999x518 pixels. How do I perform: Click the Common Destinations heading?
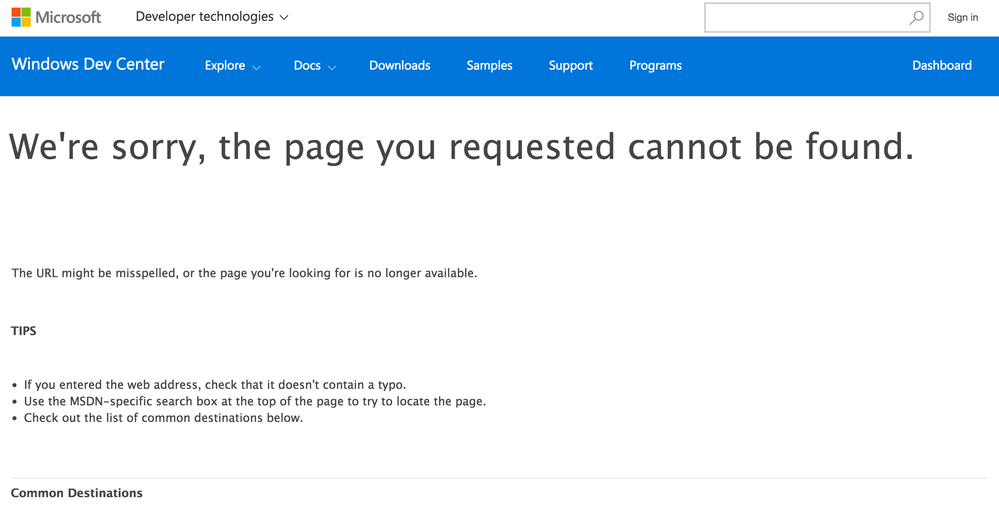76,493
